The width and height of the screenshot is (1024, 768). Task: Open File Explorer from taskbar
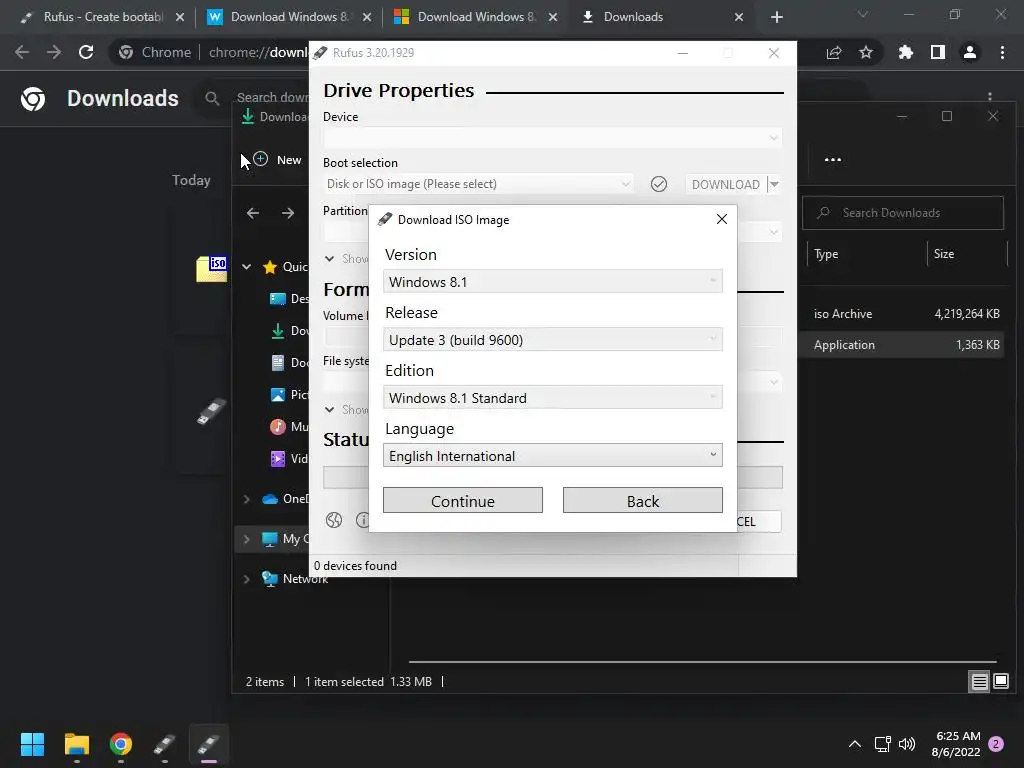(76, 744)
